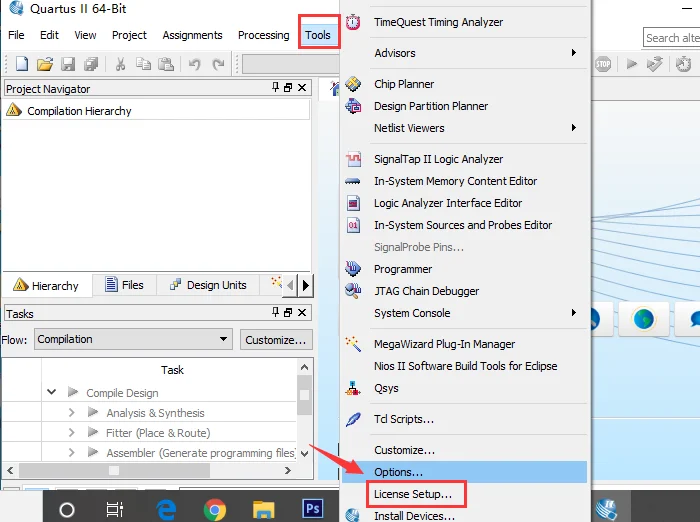Select Nios II Software Build Tools for Eclipse
This screenshot has height=522, width=700.
[465, 366]
